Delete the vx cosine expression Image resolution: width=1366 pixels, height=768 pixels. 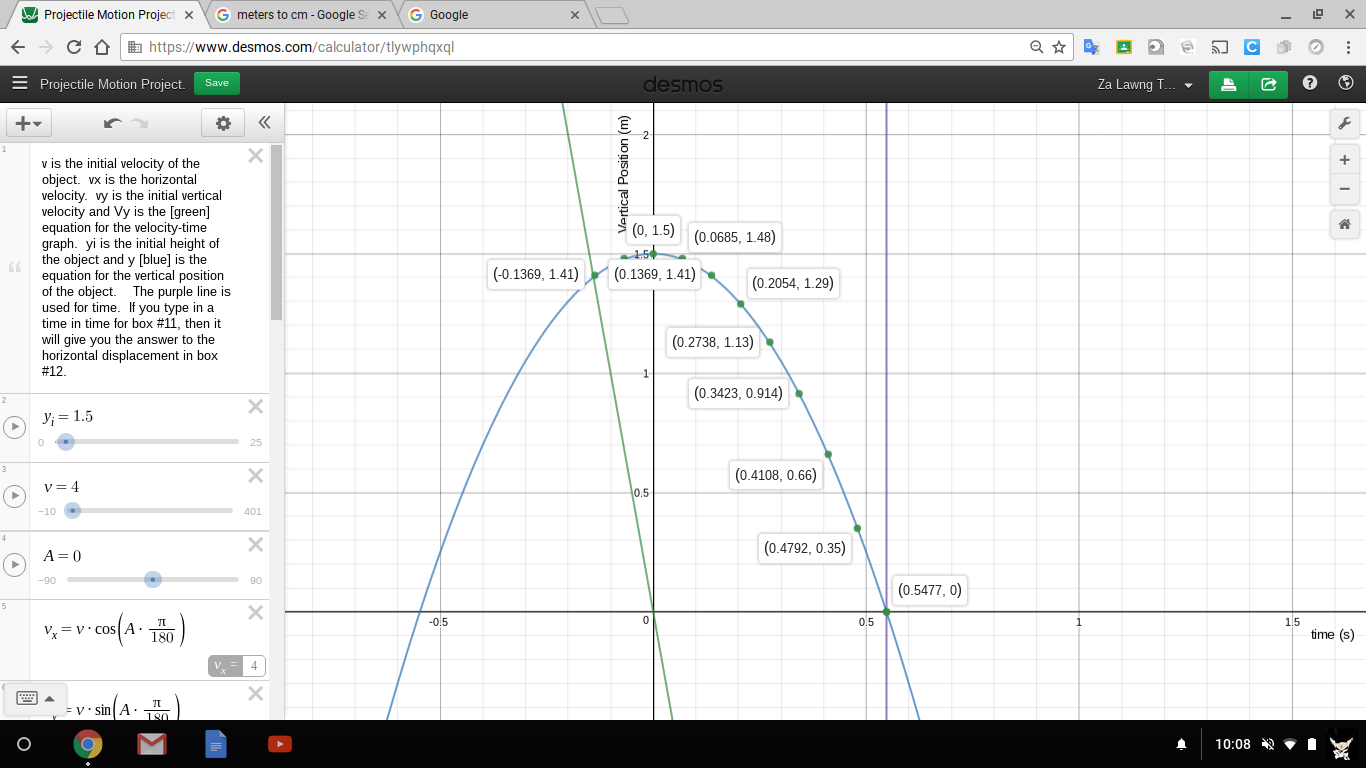[256, 612]
